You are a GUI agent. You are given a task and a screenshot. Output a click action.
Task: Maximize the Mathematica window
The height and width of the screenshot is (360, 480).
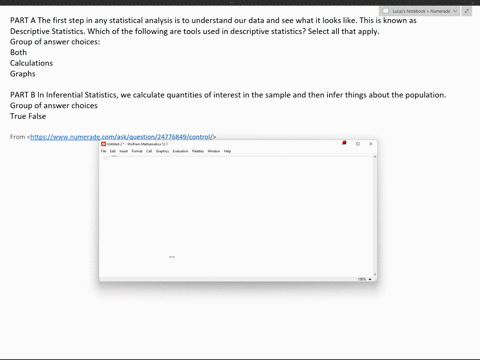pos(358,144)
